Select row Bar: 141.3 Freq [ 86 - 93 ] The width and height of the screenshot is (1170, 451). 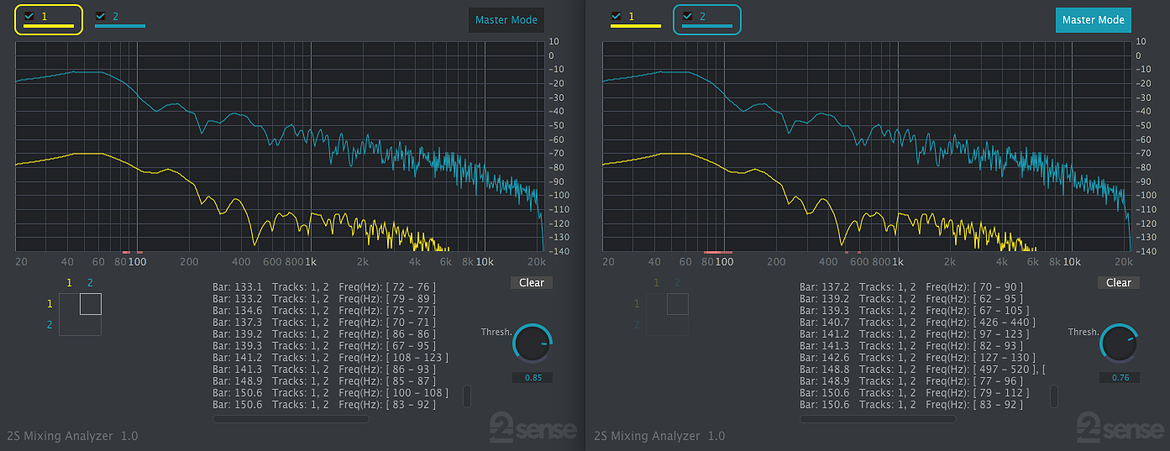(x=324, y=370)
